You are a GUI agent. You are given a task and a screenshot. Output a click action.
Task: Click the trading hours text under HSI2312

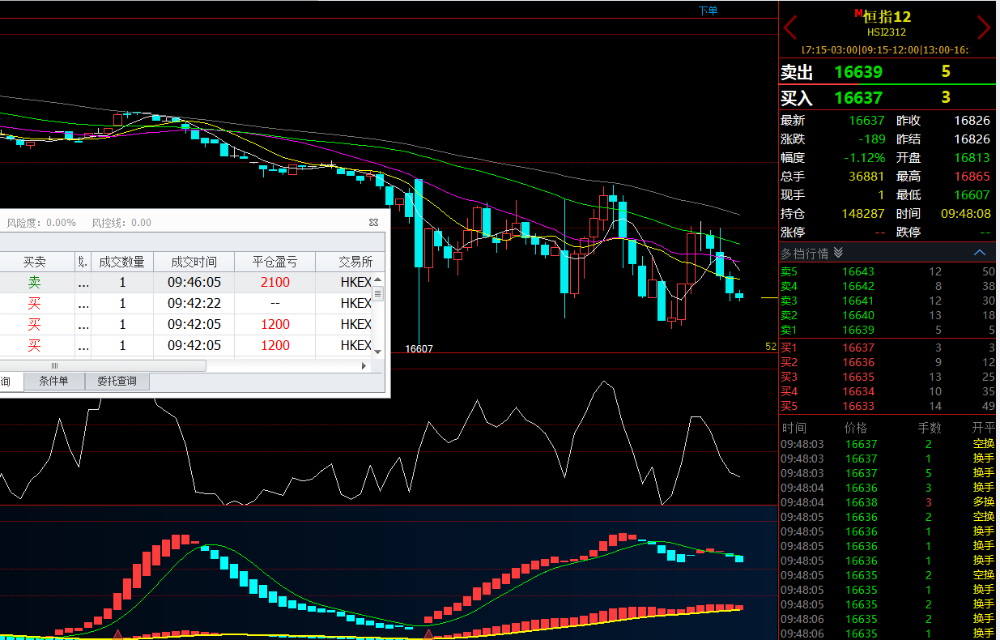coord(885,50)
